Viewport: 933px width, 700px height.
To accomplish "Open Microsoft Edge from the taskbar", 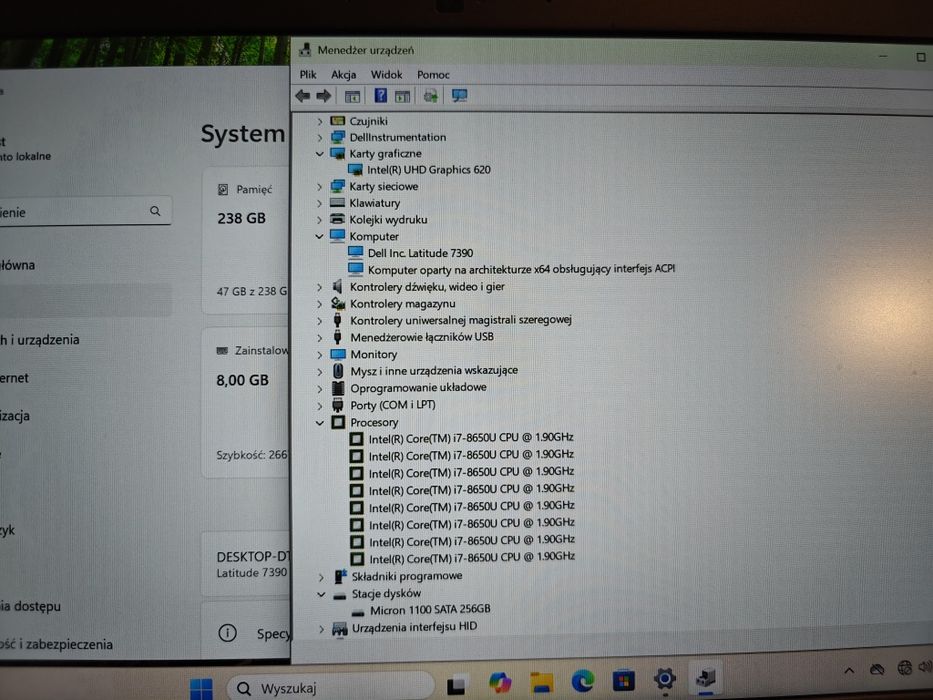I will [x=583, y=680].
